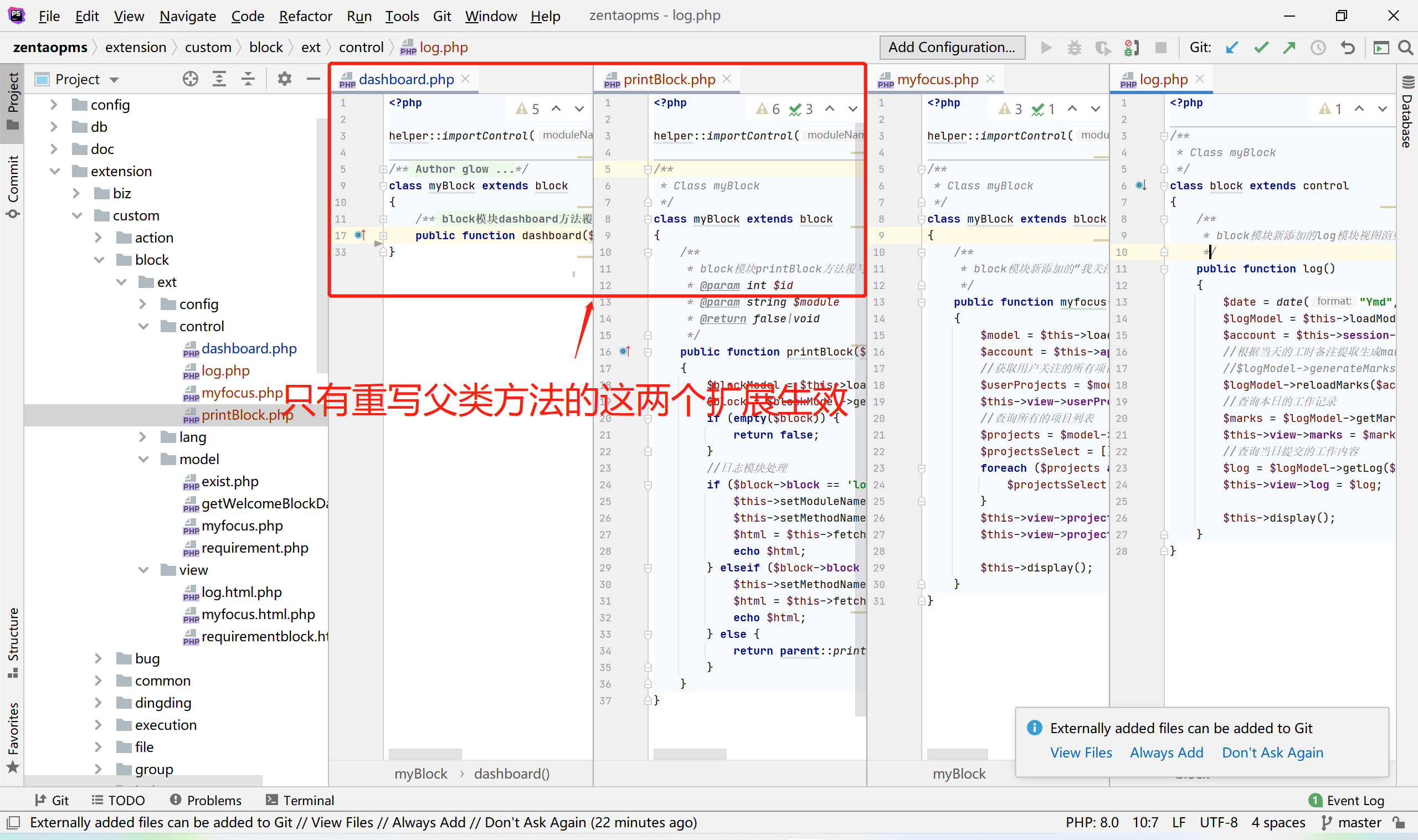
Task: Switch to the myfocus.php editor tab
Action: pyautogui.click(x=937, y=79)
